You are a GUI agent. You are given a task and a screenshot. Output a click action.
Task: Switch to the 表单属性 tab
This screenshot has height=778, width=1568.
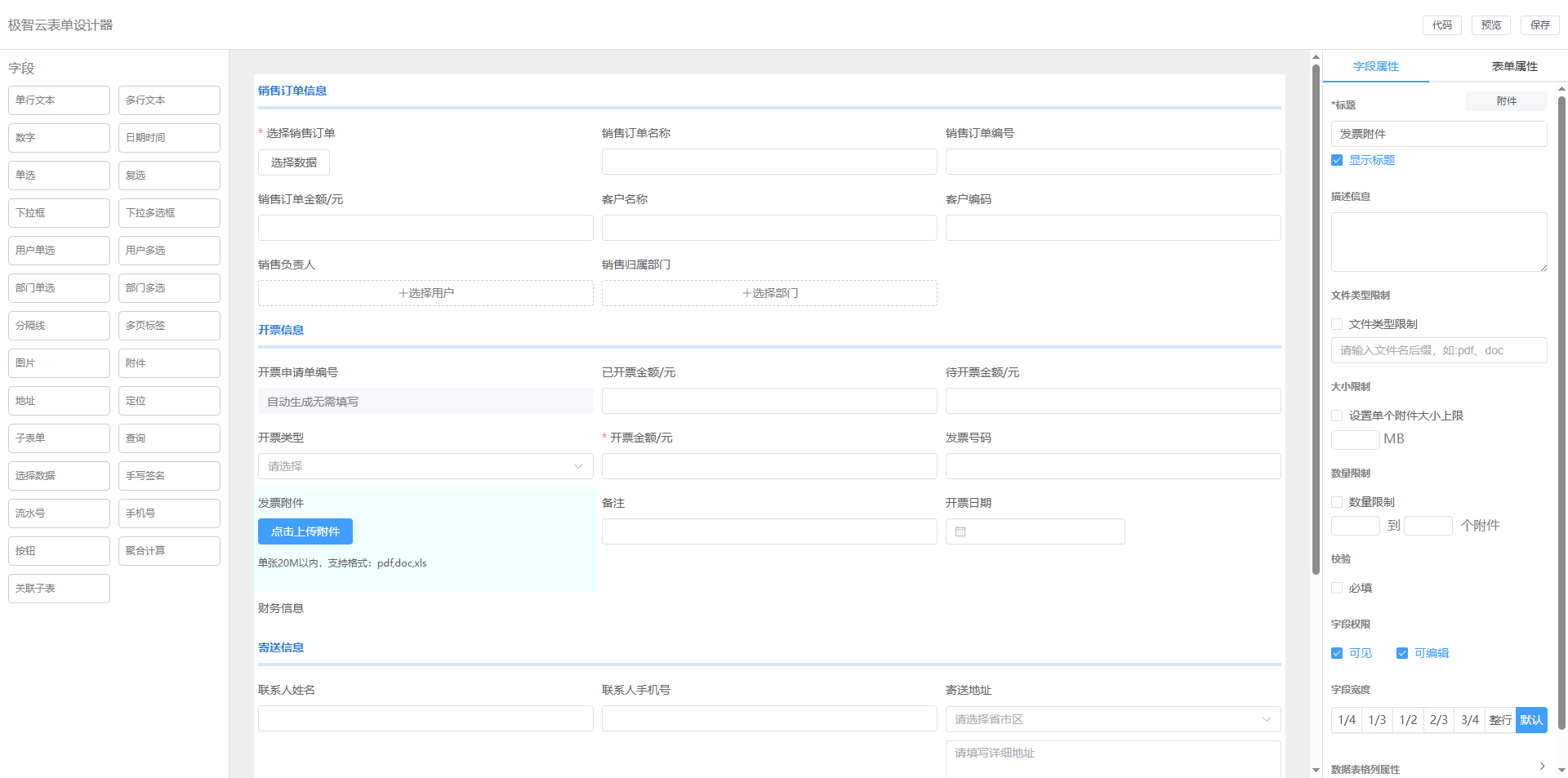(1514, 67)
